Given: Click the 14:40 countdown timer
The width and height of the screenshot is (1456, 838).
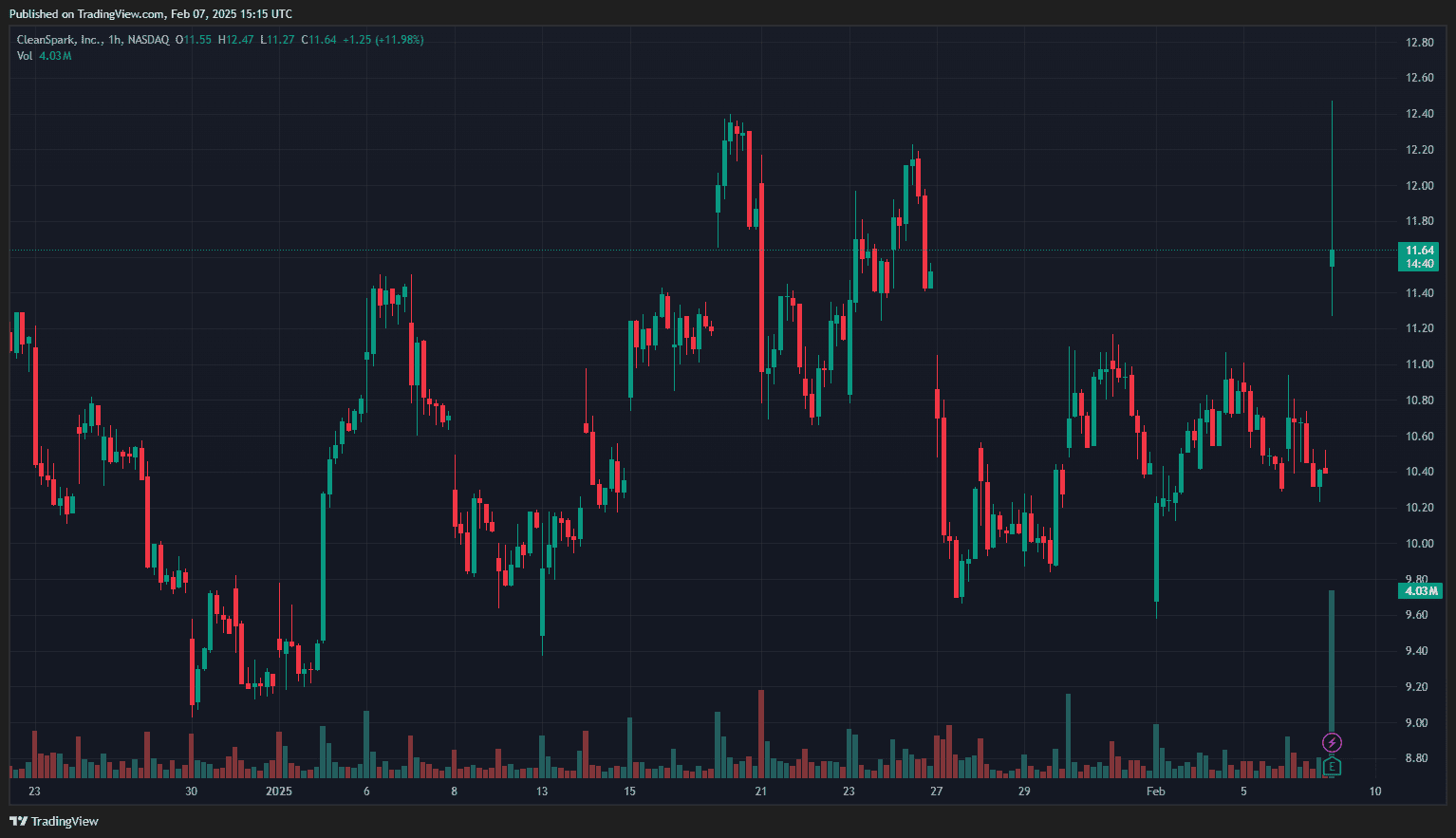Looking at the screenshot, I should pos(1419,264).
